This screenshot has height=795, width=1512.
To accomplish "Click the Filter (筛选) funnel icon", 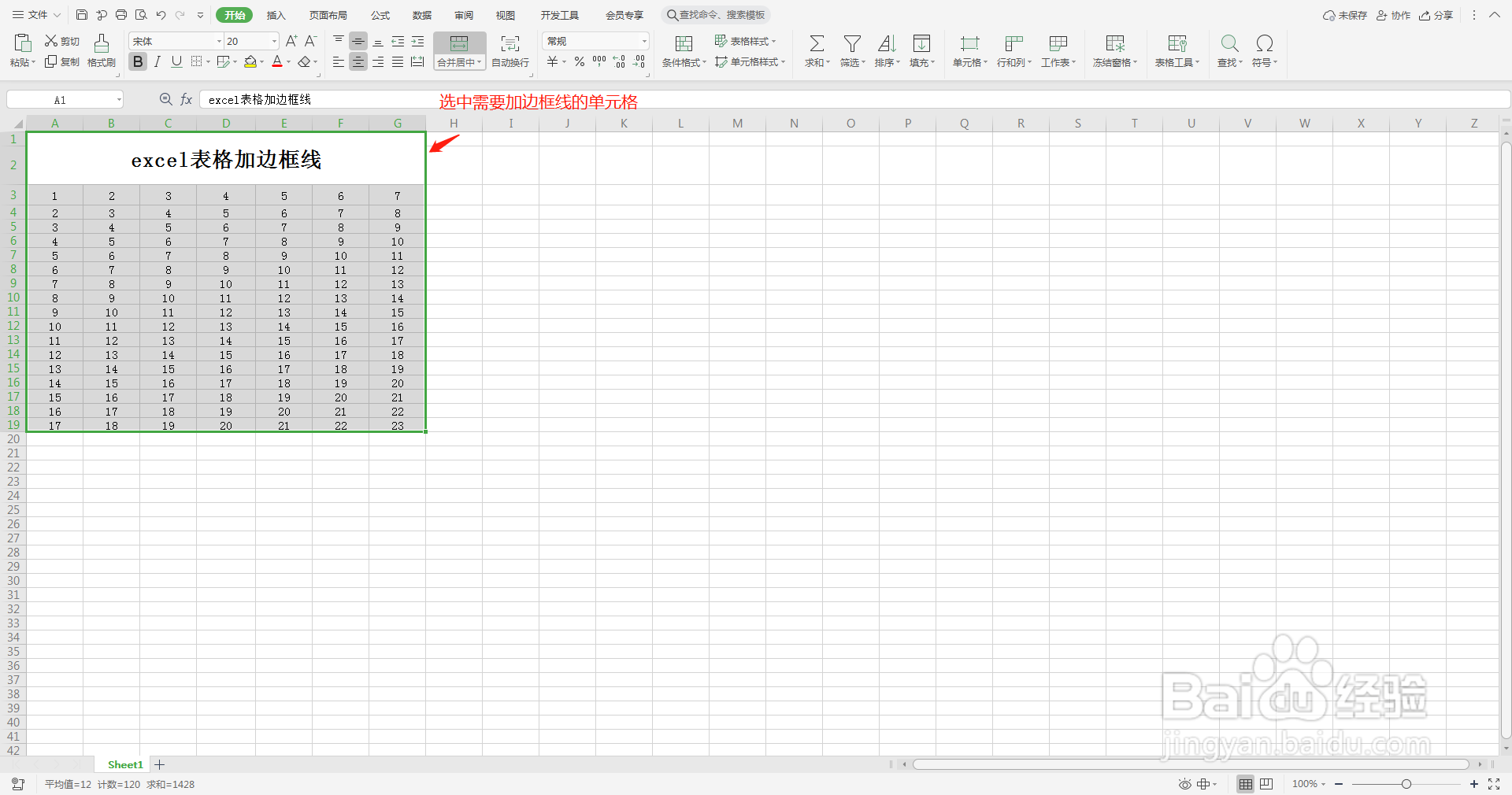I will 852,43.
